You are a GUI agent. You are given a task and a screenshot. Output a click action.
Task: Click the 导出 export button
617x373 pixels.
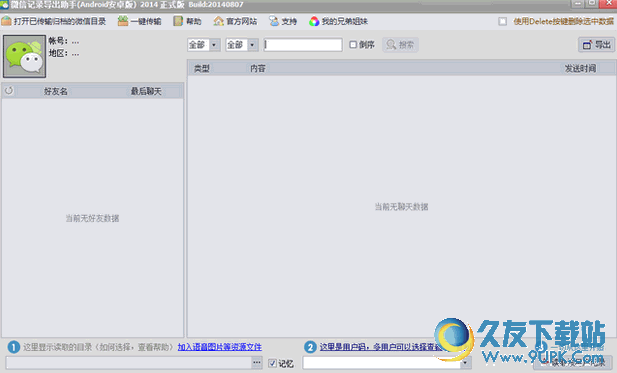[x=597, y=45]
